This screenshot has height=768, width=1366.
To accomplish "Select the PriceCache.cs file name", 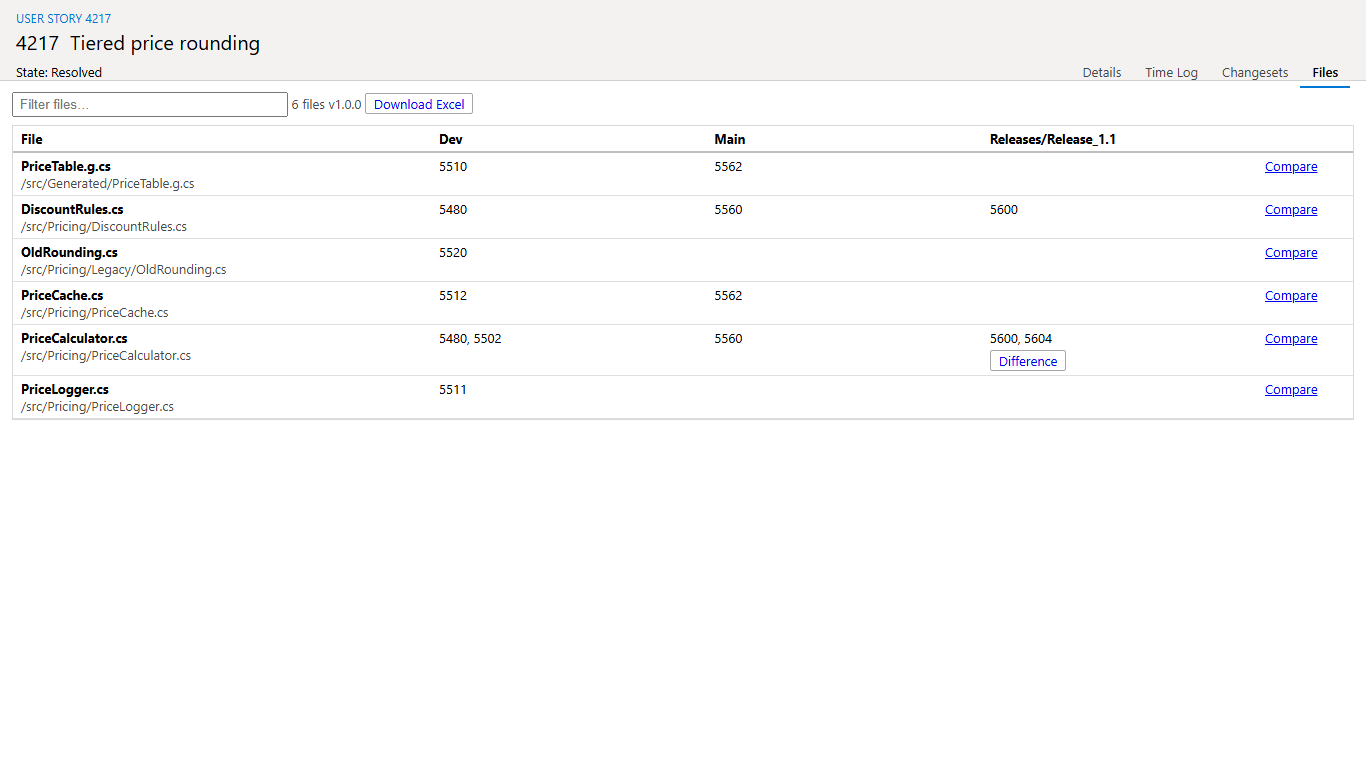I will 62,296.
